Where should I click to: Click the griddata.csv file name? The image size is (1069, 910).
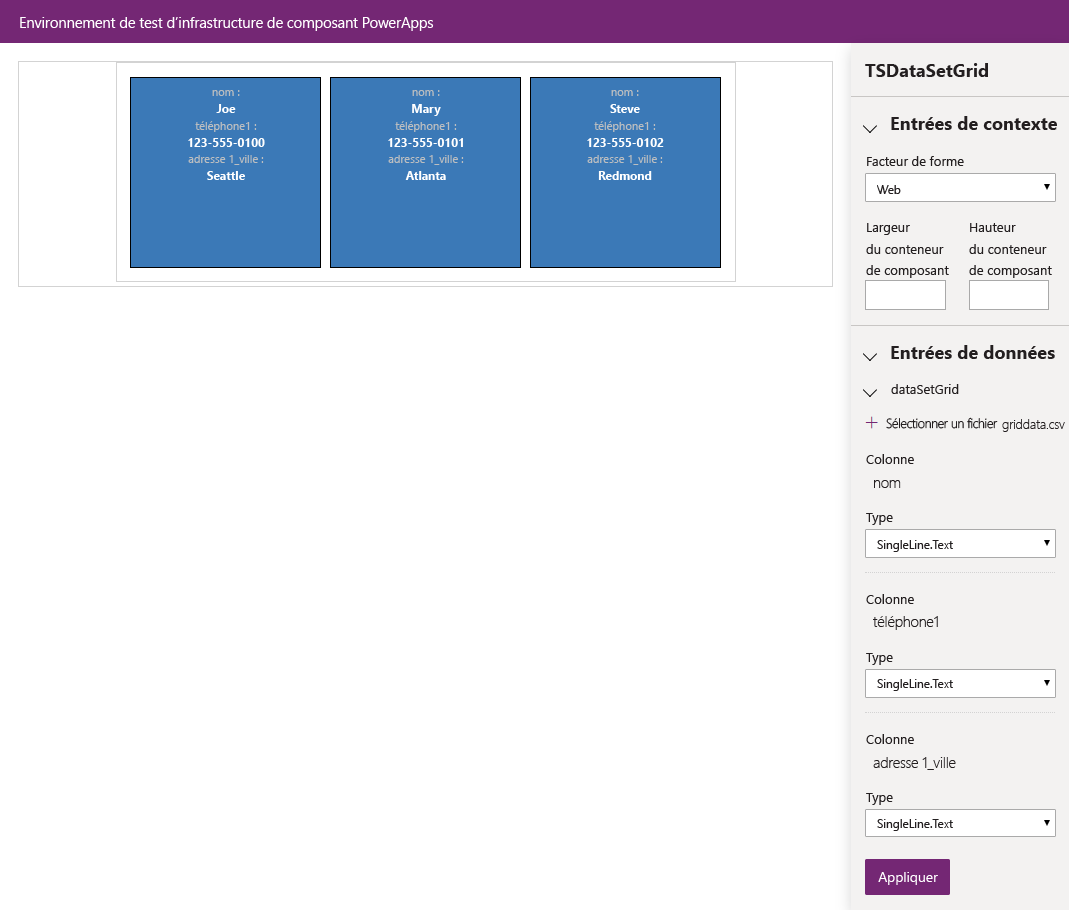point(1031,424)
